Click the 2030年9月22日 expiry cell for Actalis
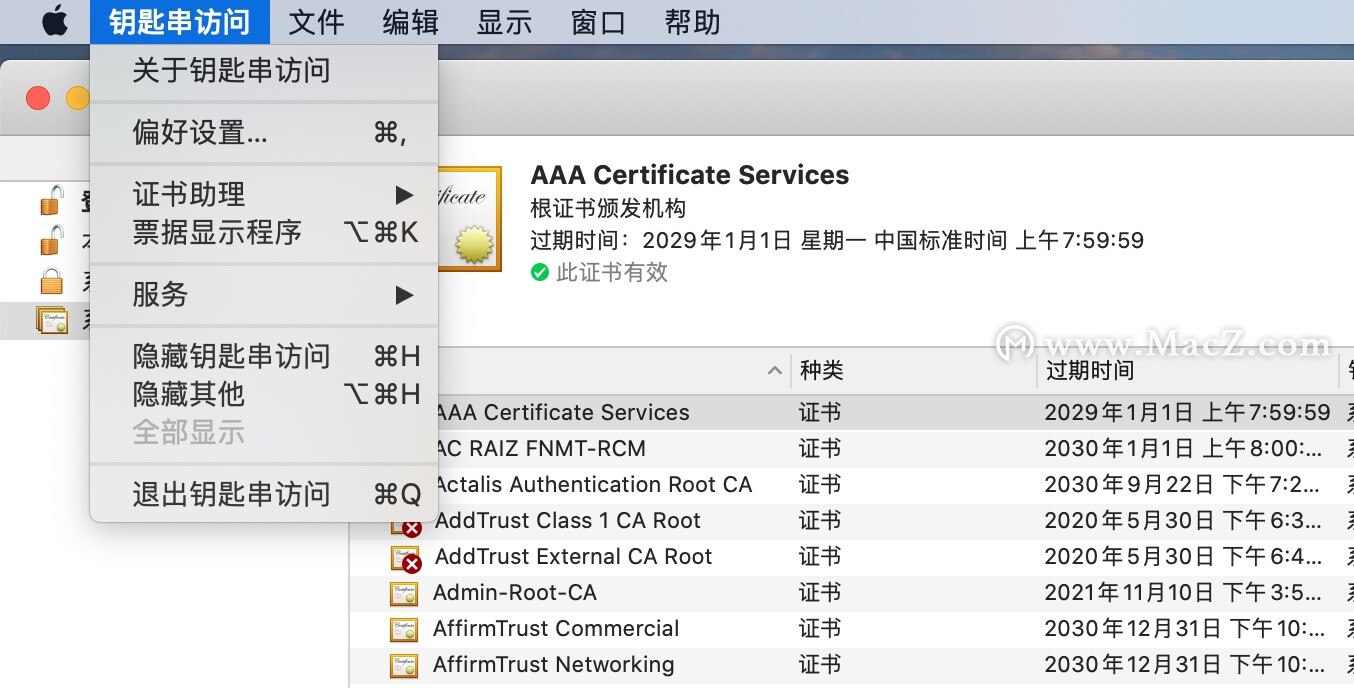Image resolution: width=1354 pixels, height=688 pixels. [1183, 485]
